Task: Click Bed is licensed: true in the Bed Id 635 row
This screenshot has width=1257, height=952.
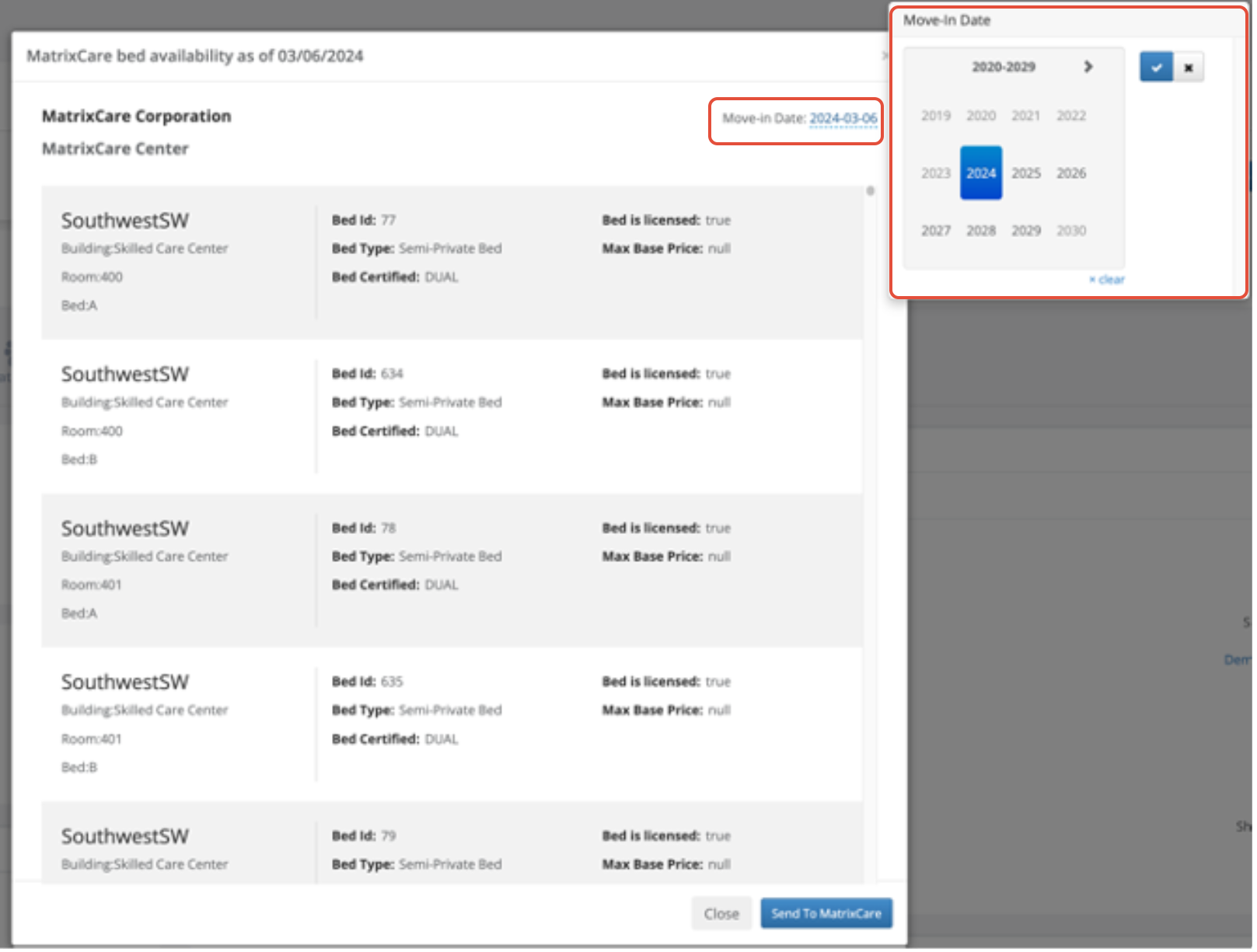Action: (668, 683)
